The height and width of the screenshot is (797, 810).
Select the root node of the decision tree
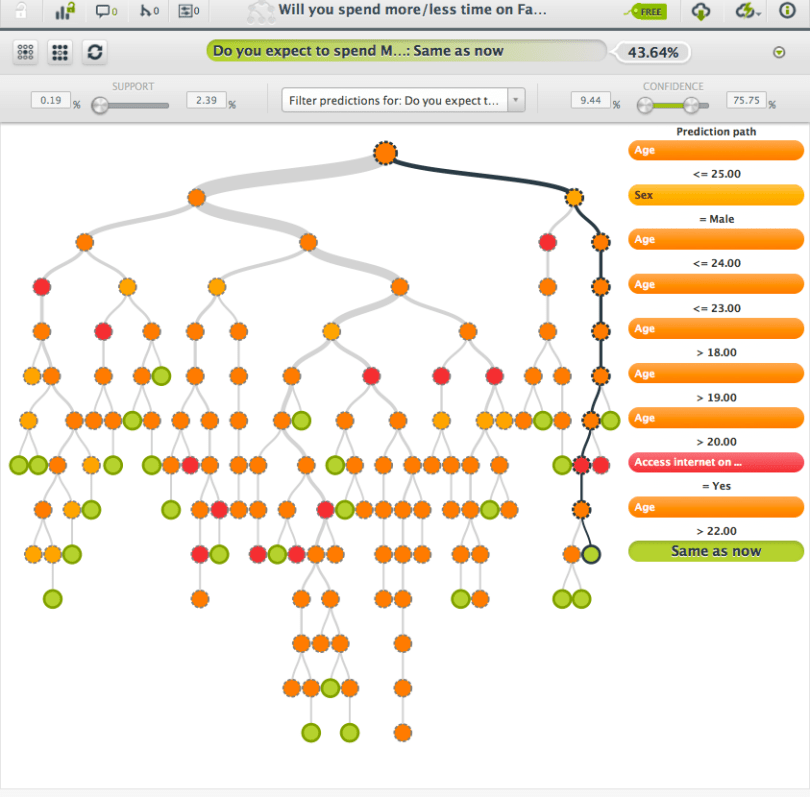click(x=385, y=153)
